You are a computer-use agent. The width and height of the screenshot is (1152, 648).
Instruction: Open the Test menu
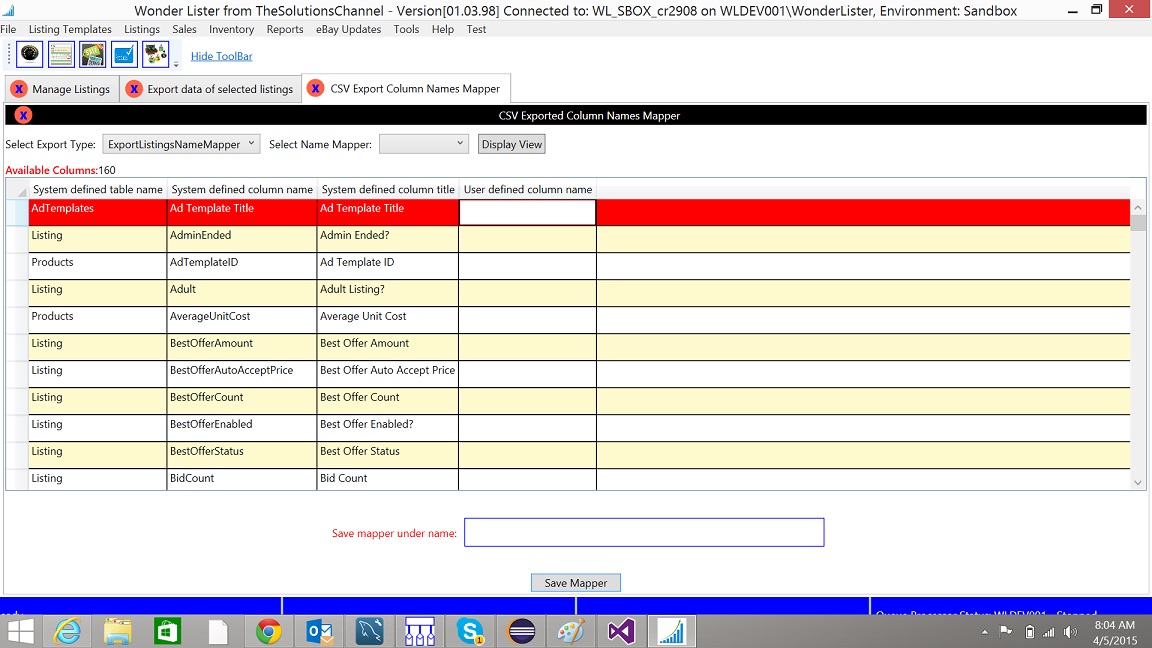click(x=476, y=29)
